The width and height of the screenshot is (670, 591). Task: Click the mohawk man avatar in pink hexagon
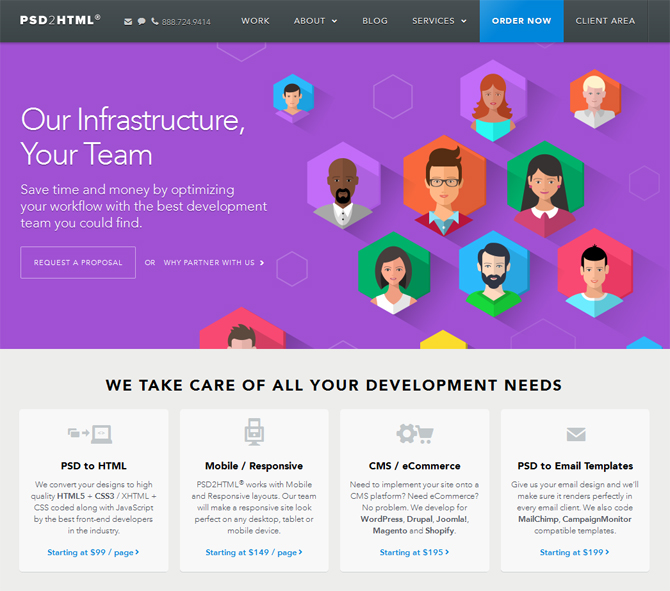(594, 273)
